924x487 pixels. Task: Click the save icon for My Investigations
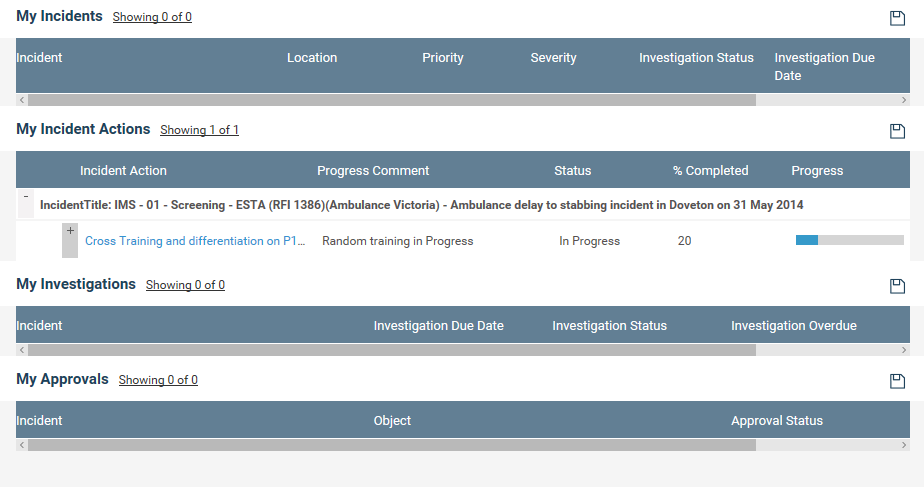(x=897, y=286)
